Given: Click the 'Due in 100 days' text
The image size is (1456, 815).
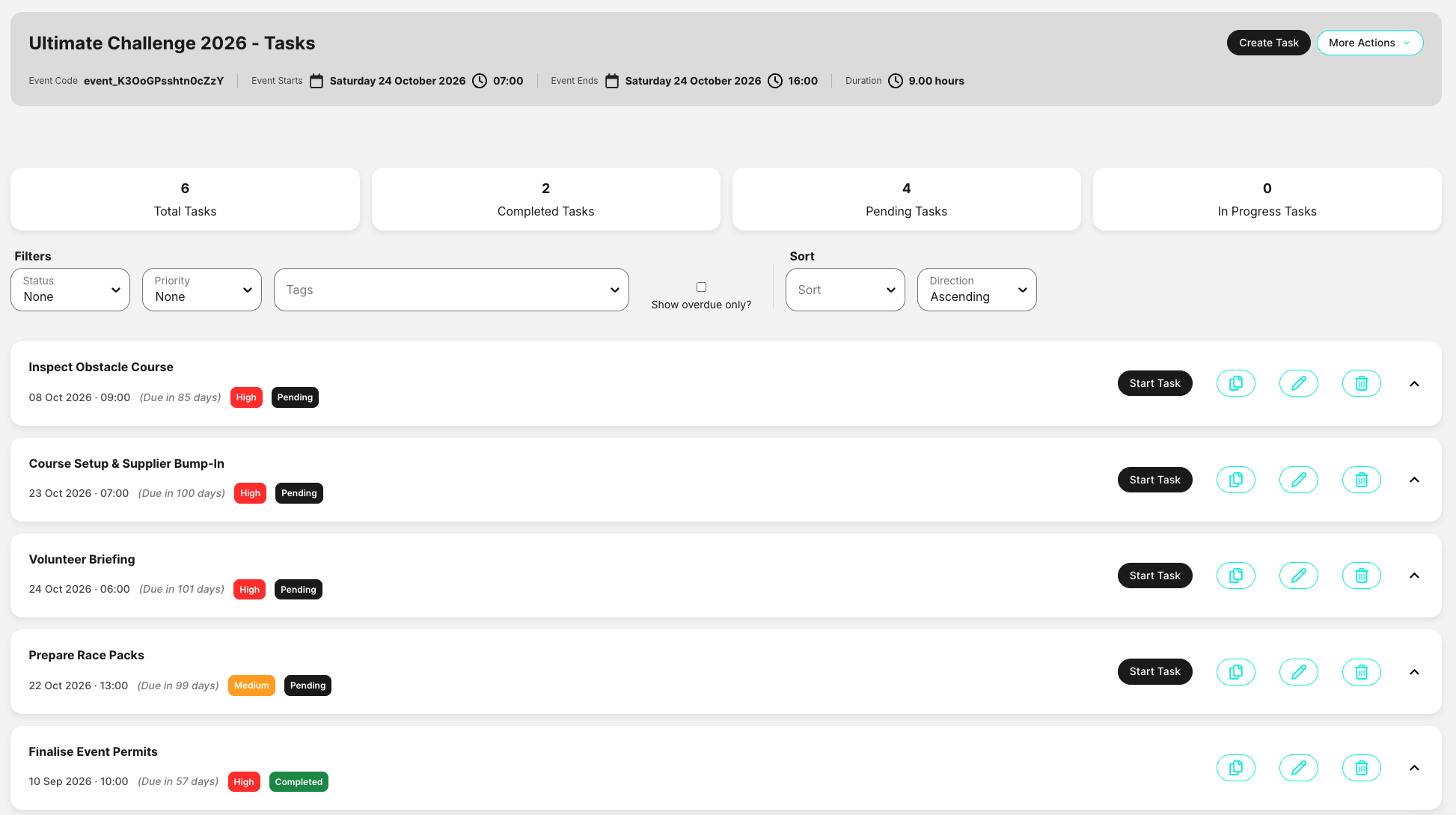Looking at the screenshot, I should tap(182, 493).
